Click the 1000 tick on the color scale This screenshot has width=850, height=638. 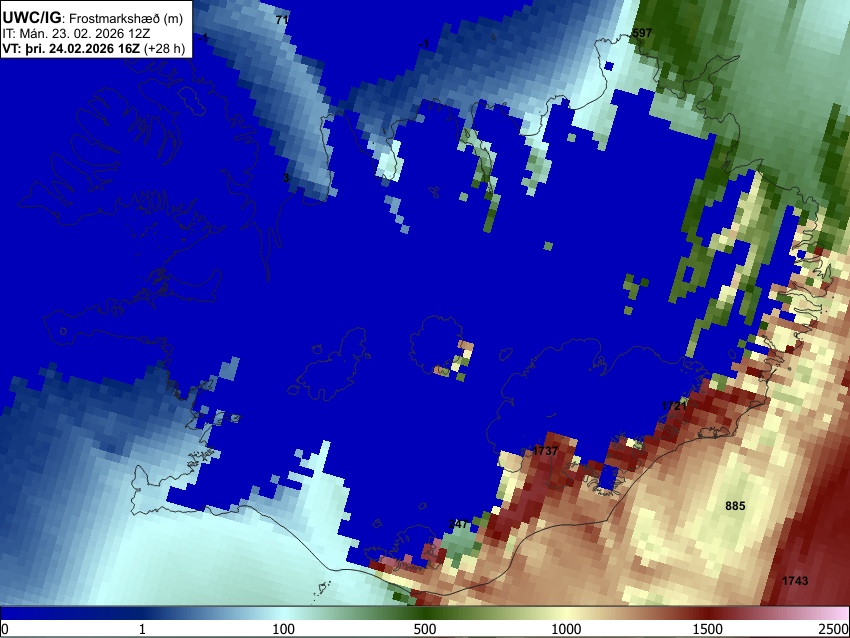(x=566, y=629)
